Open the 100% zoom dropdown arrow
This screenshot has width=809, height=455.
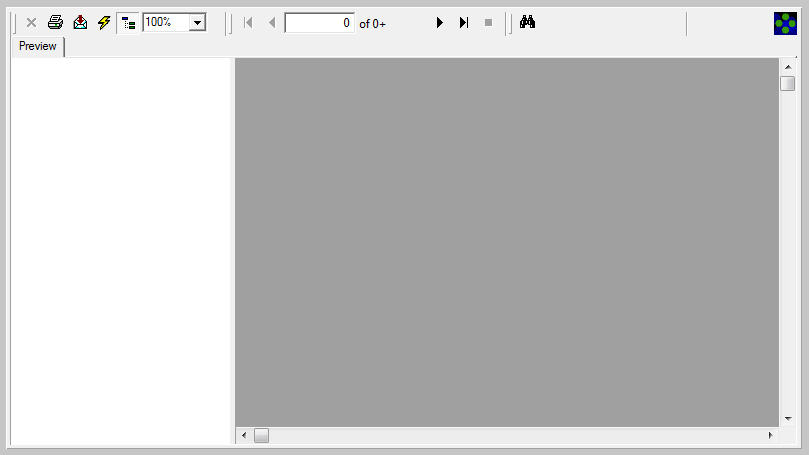click(197, 23)
